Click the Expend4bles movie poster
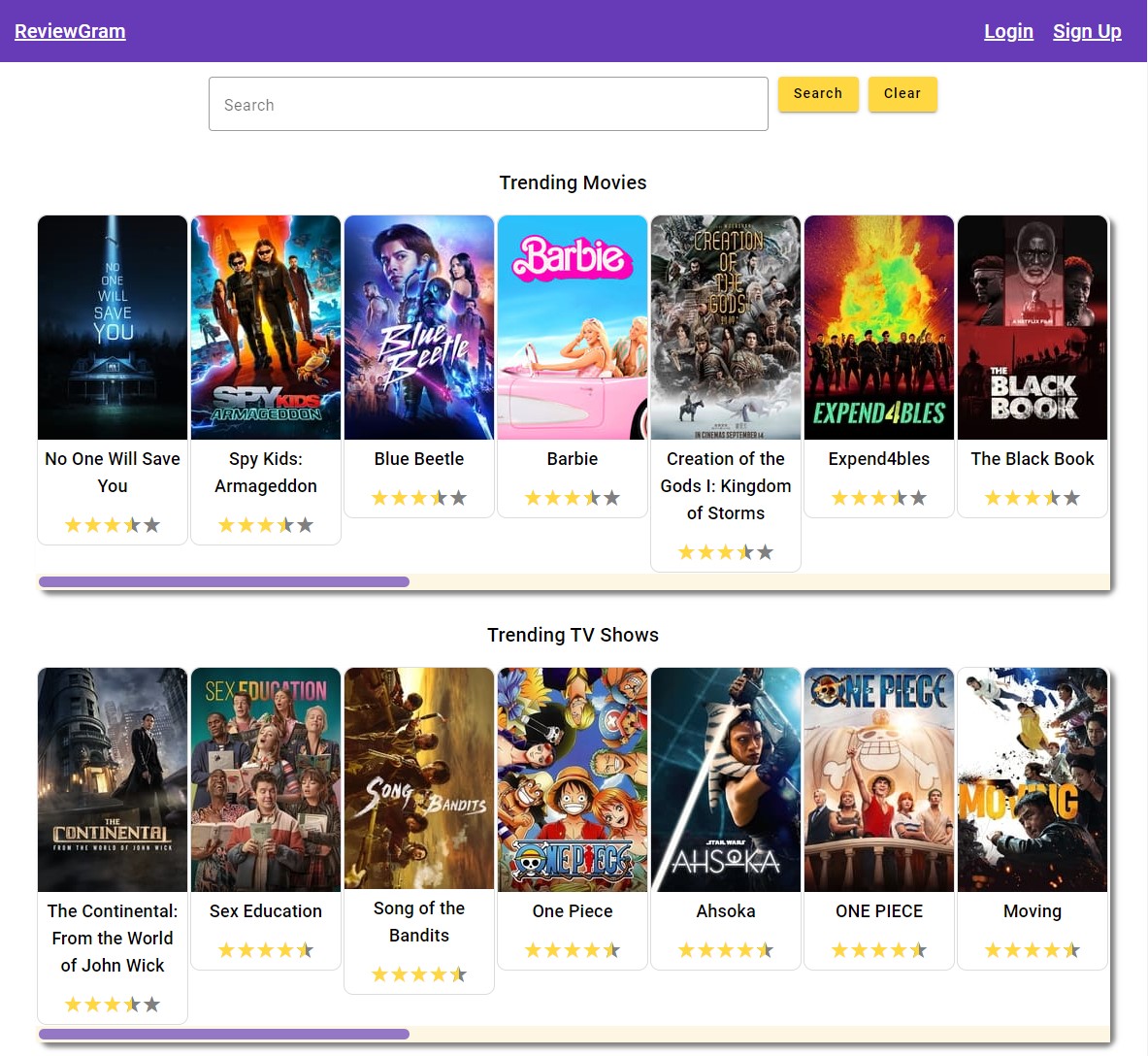Viewport: 1148px width, 1056px height. 879,328
